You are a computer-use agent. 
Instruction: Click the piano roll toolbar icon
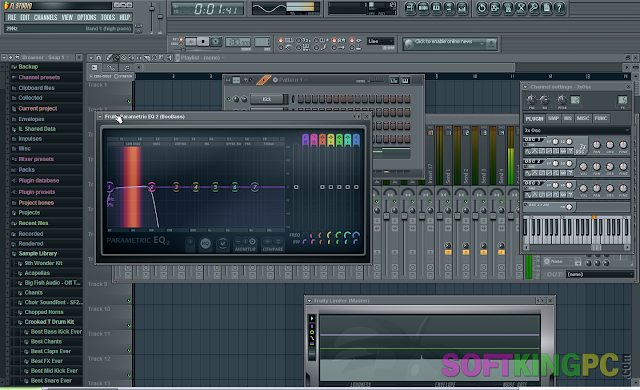[x=436, y=8]
